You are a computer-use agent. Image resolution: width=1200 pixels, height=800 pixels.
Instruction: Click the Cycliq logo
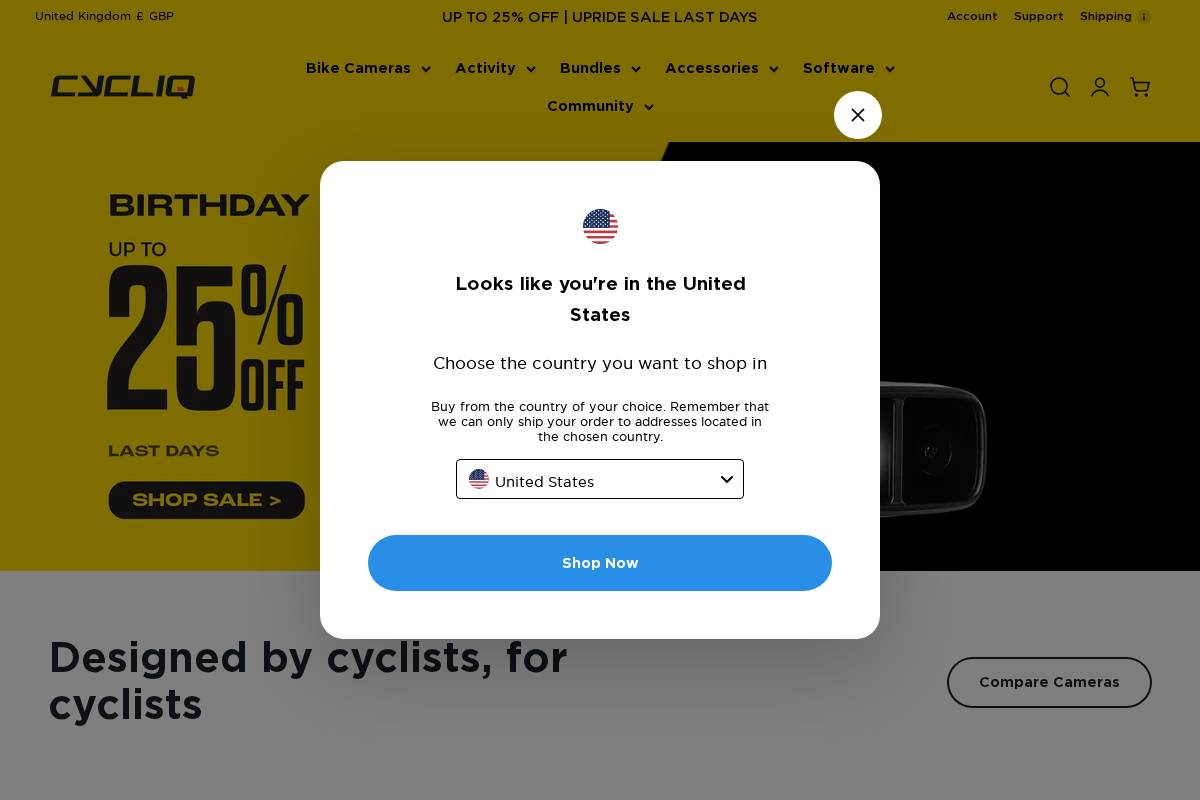[123, 87]
